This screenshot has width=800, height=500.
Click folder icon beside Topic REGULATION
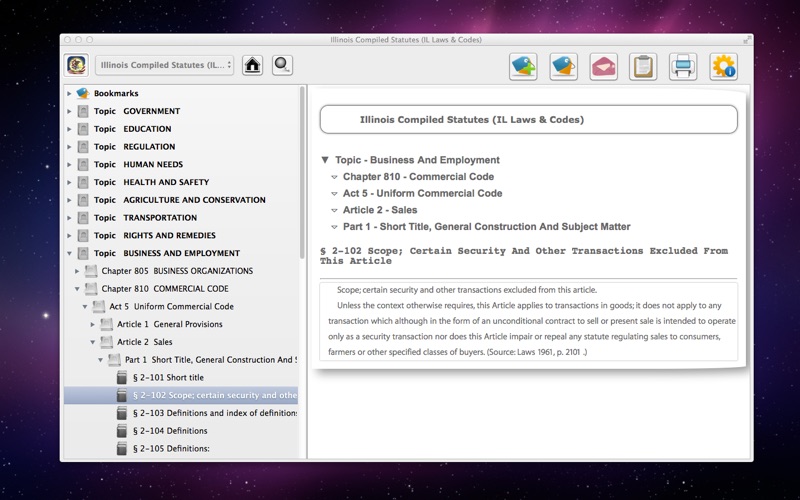(83, 147)
